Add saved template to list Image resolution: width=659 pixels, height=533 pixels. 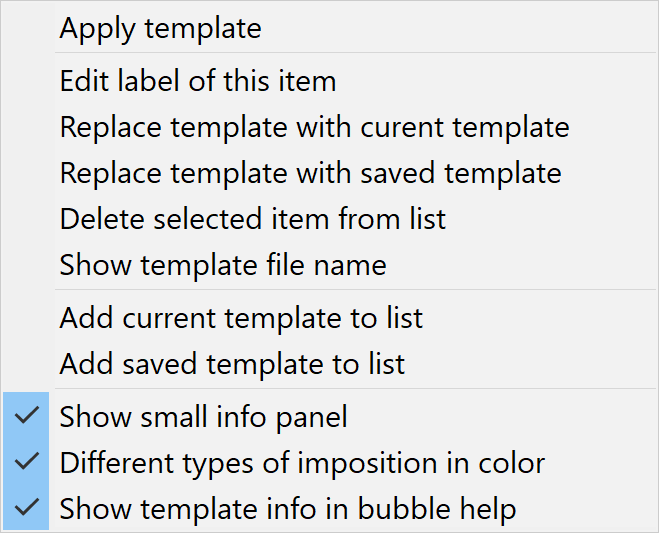(x=232, y=364)
